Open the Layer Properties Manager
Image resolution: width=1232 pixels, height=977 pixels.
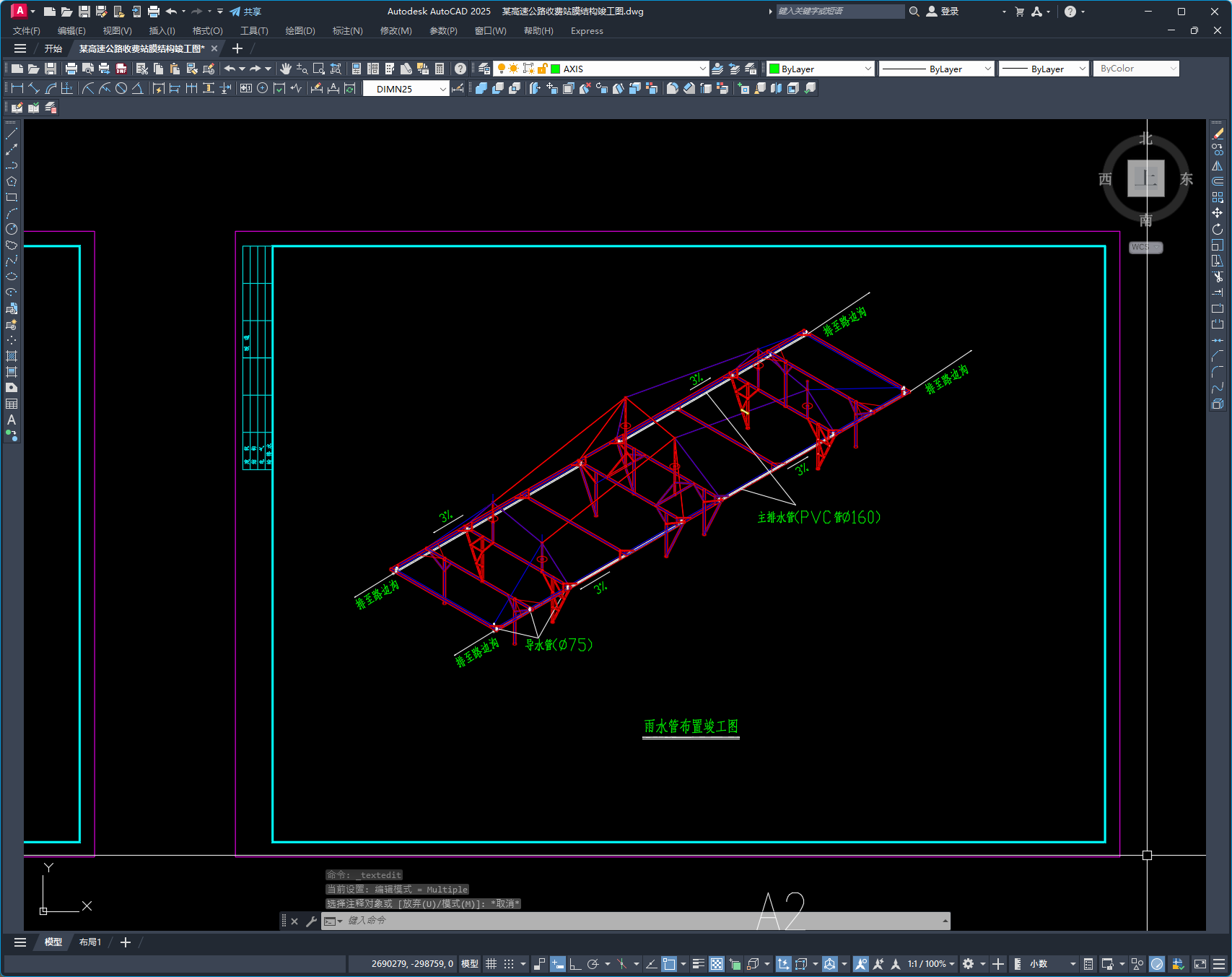484,69
